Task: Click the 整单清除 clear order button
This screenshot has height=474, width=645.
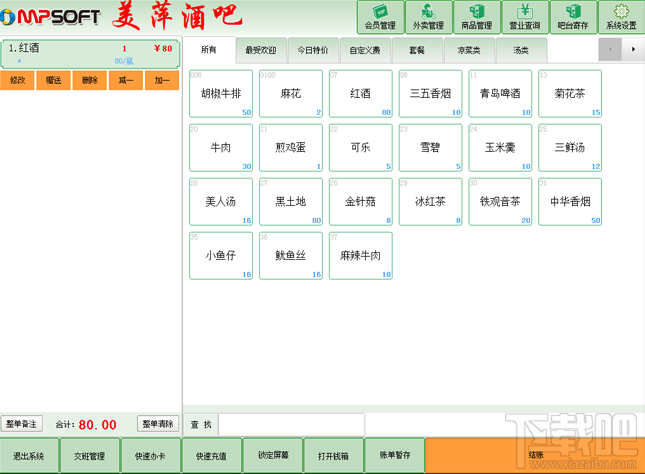Action: click(158, 424)
